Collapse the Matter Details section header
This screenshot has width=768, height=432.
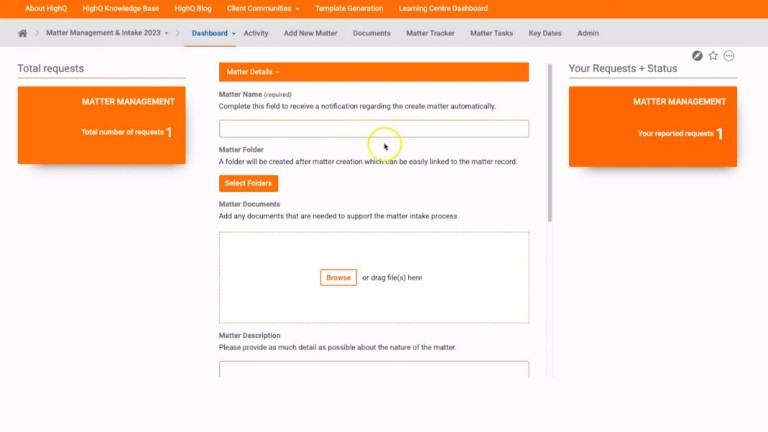252,72
